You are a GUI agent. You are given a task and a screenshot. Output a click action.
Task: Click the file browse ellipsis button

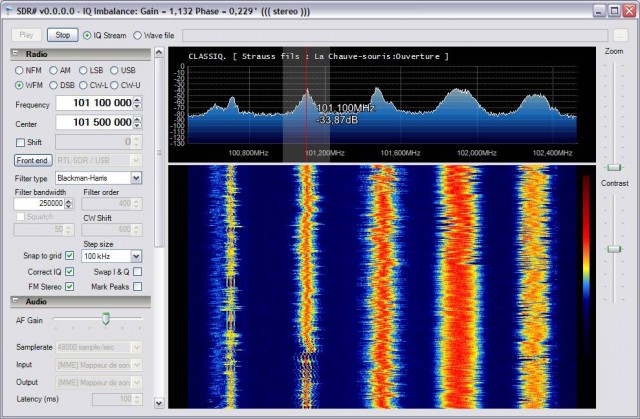click(x=620, y=35)
